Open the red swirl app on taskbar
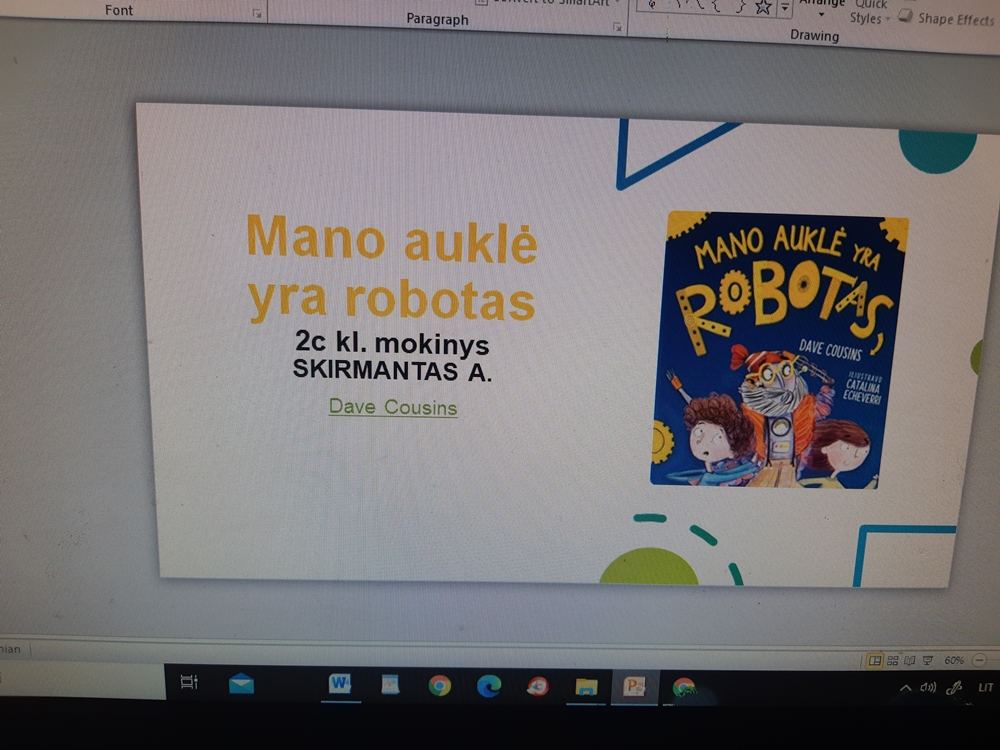 538,686
